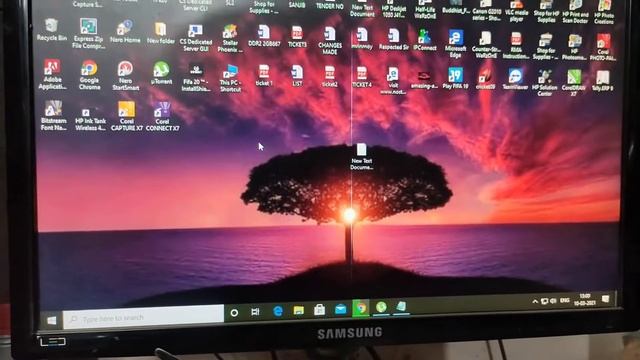Launch Corel CONNECT X7

click(162, 117)
